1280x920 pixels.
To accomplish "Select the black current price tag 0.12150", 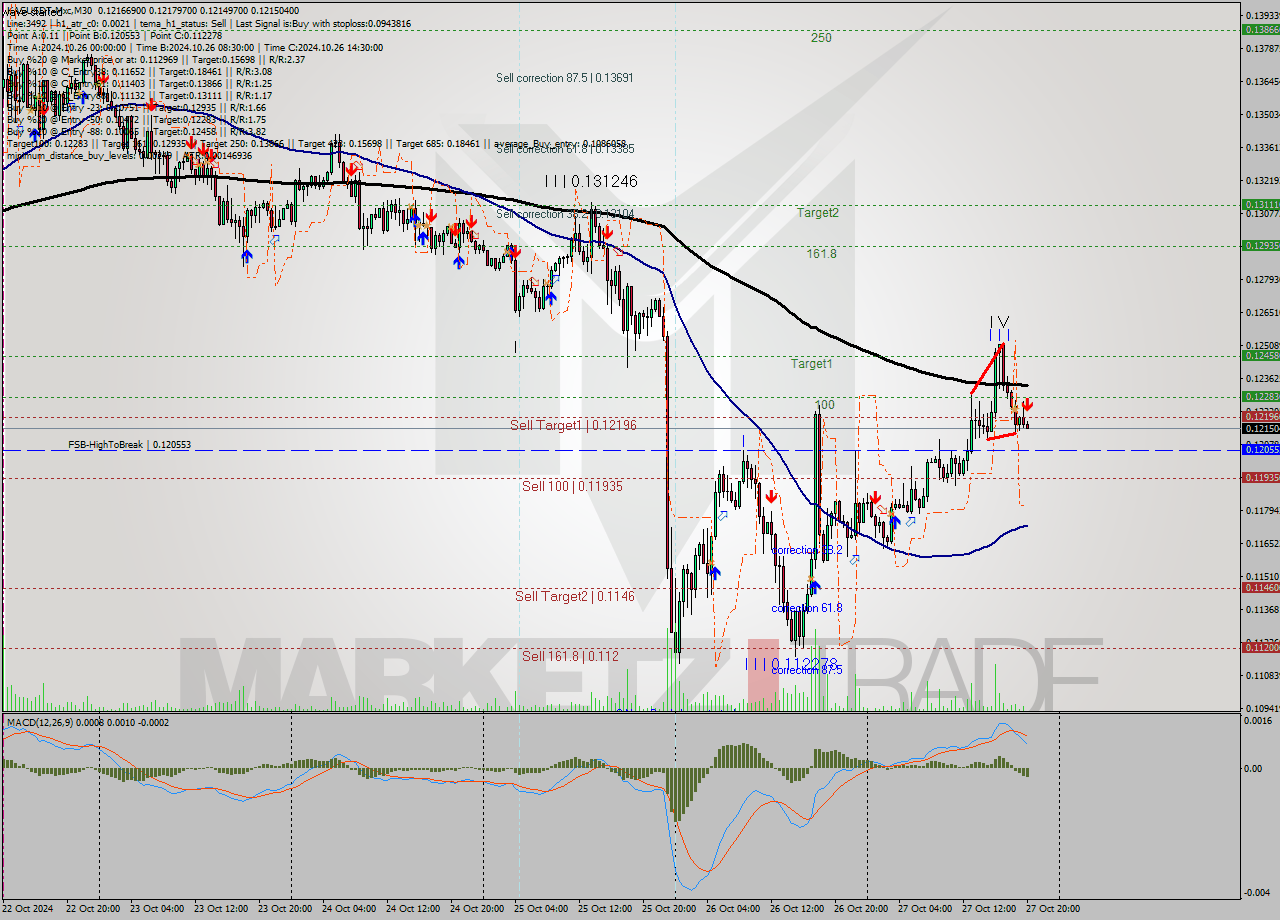I will click(x=1261, y=428).
